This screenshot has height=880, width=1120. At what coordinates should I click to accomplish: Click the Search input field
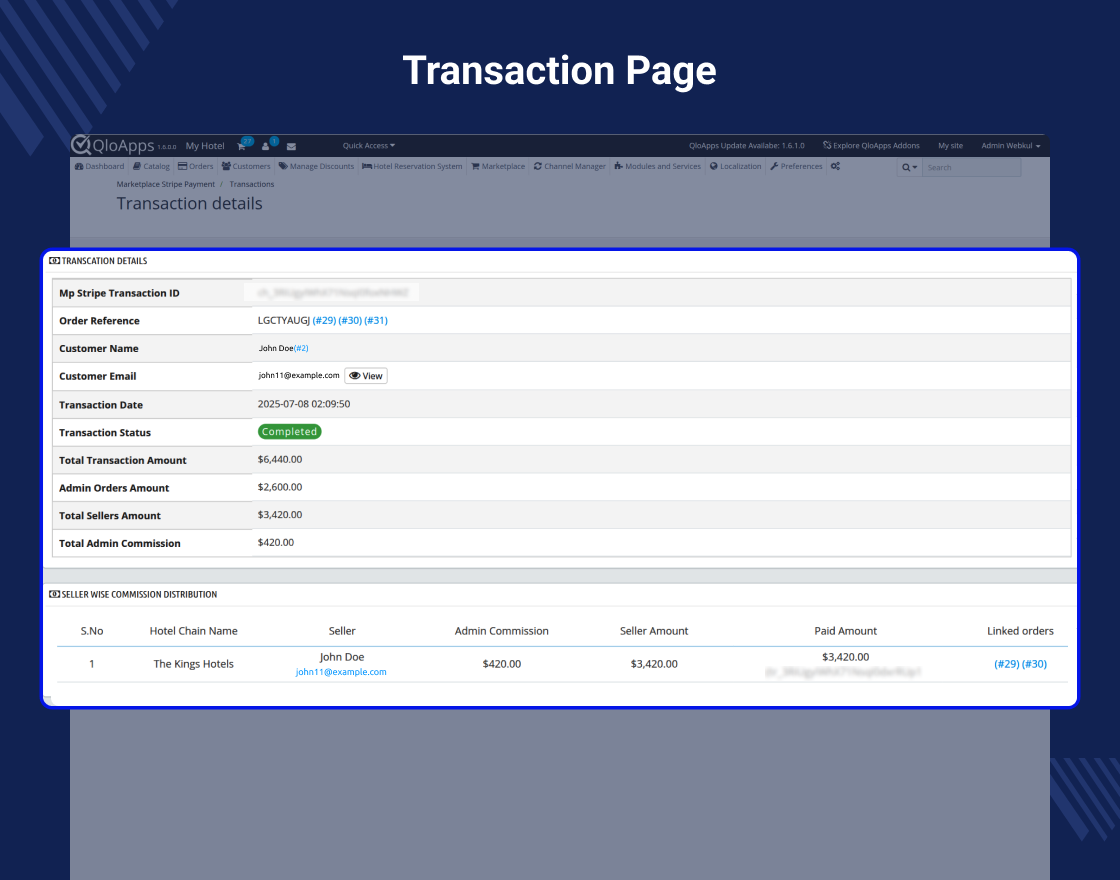[971, 167]
